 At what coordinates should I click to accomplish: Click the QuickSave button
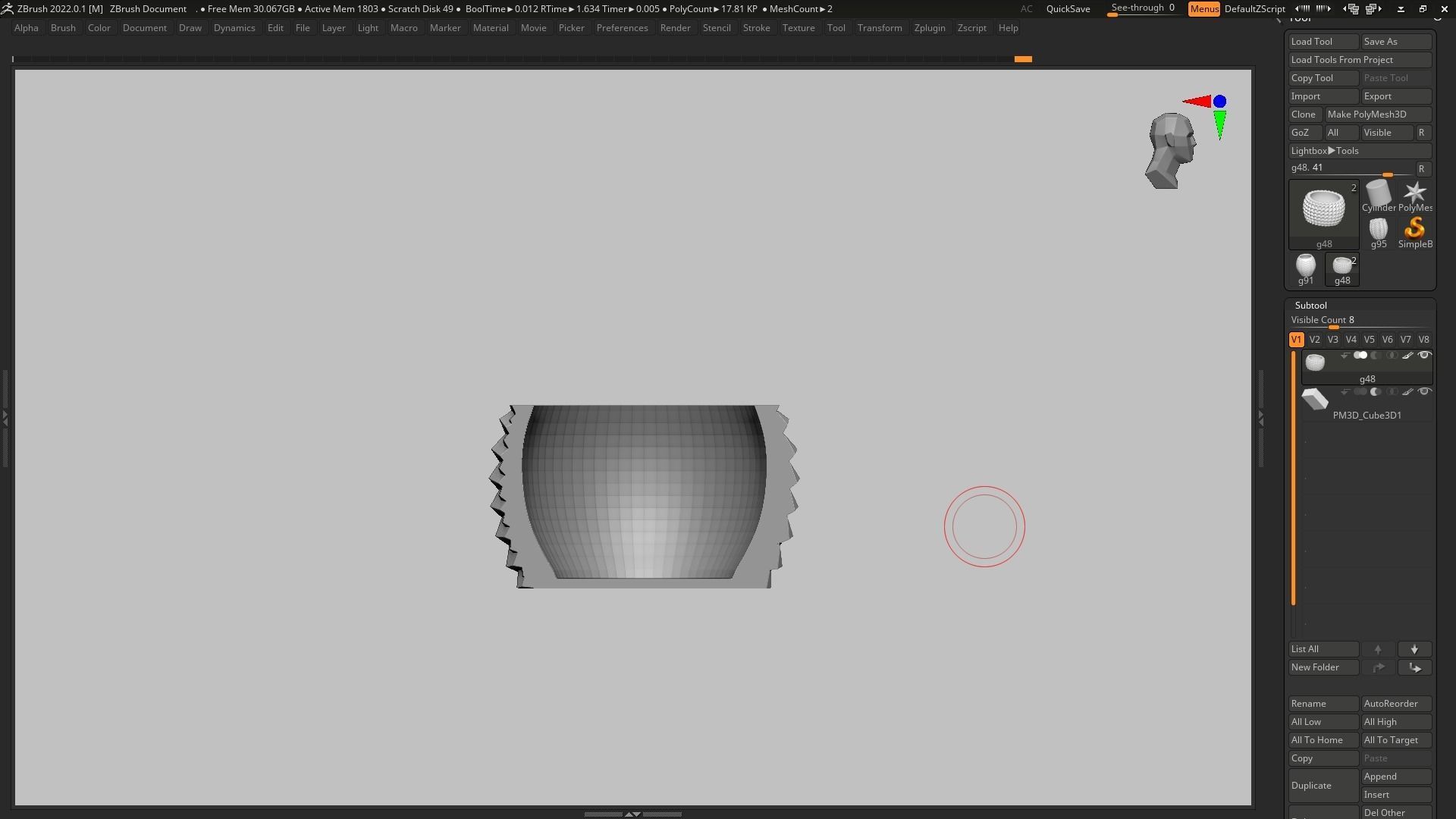coord(1068,9)
